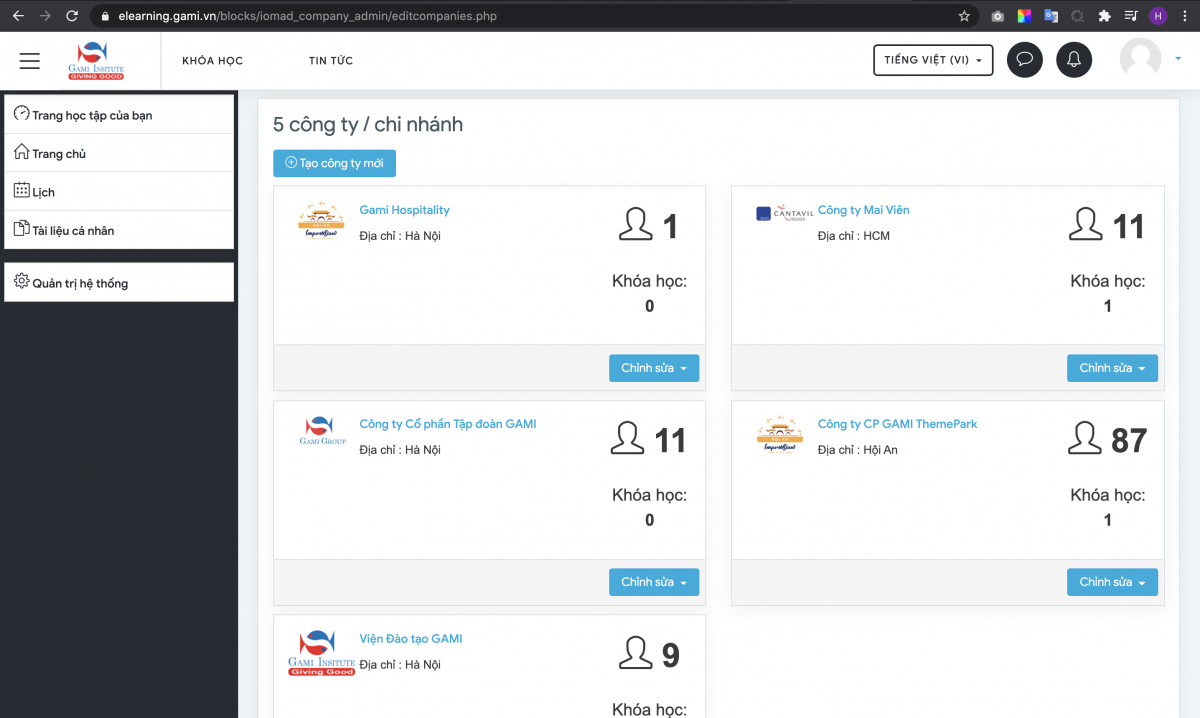The width and height of the screenshot is (1200, 718).
Task: Open the hamburger navigation menu
Action: click(30, 61)
